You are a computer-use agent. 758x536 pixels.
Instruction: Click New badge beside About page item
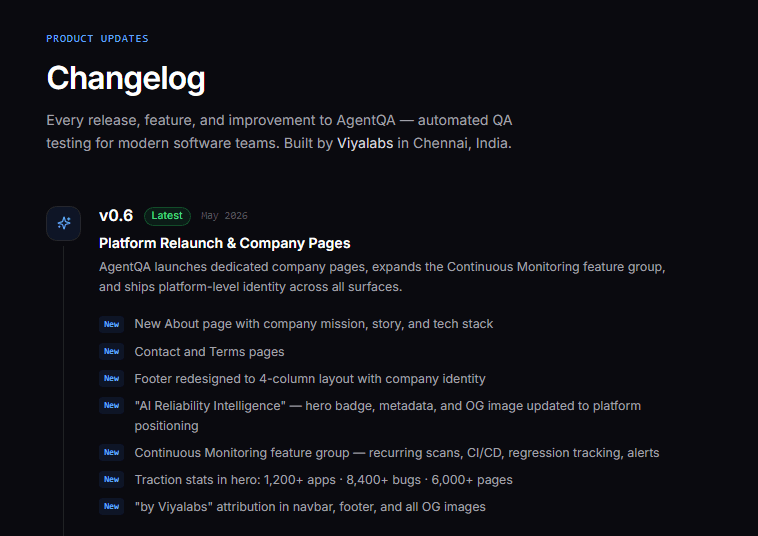click(112, 324)
